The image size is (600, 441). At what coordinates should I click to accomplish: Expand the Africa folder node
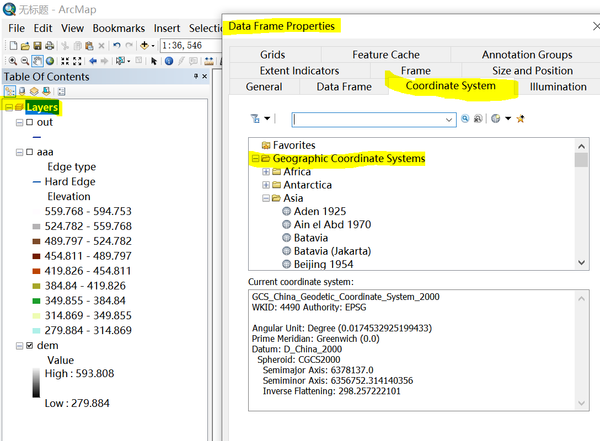(x=266, y=172)
